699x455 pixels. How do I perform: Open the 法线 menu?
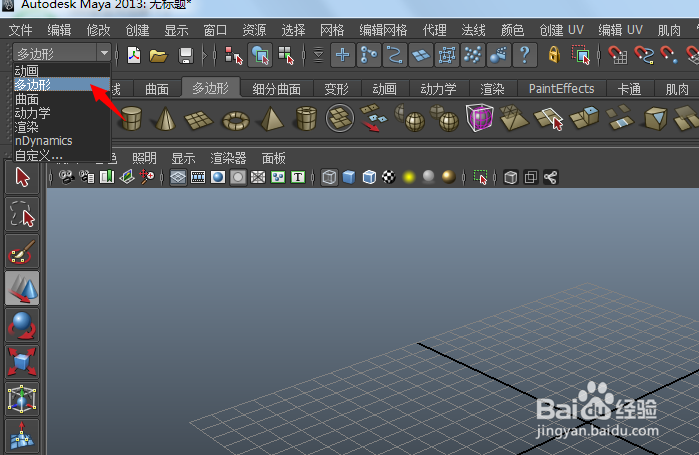[x=473, y=30]
